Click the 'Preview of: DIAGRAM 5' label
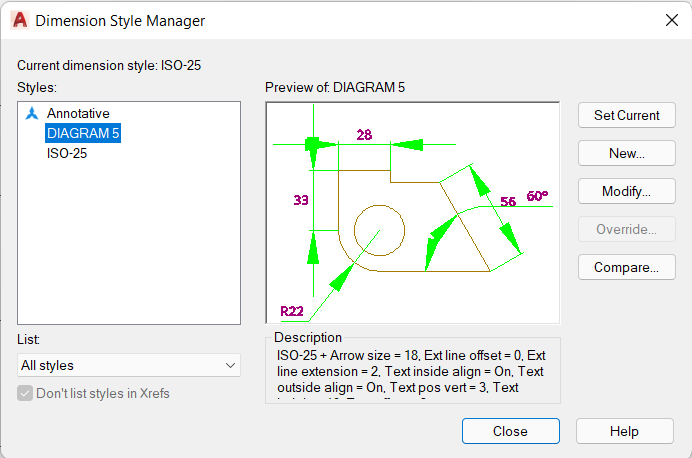This screenshot has width=692, height=458. click(335, 87)
